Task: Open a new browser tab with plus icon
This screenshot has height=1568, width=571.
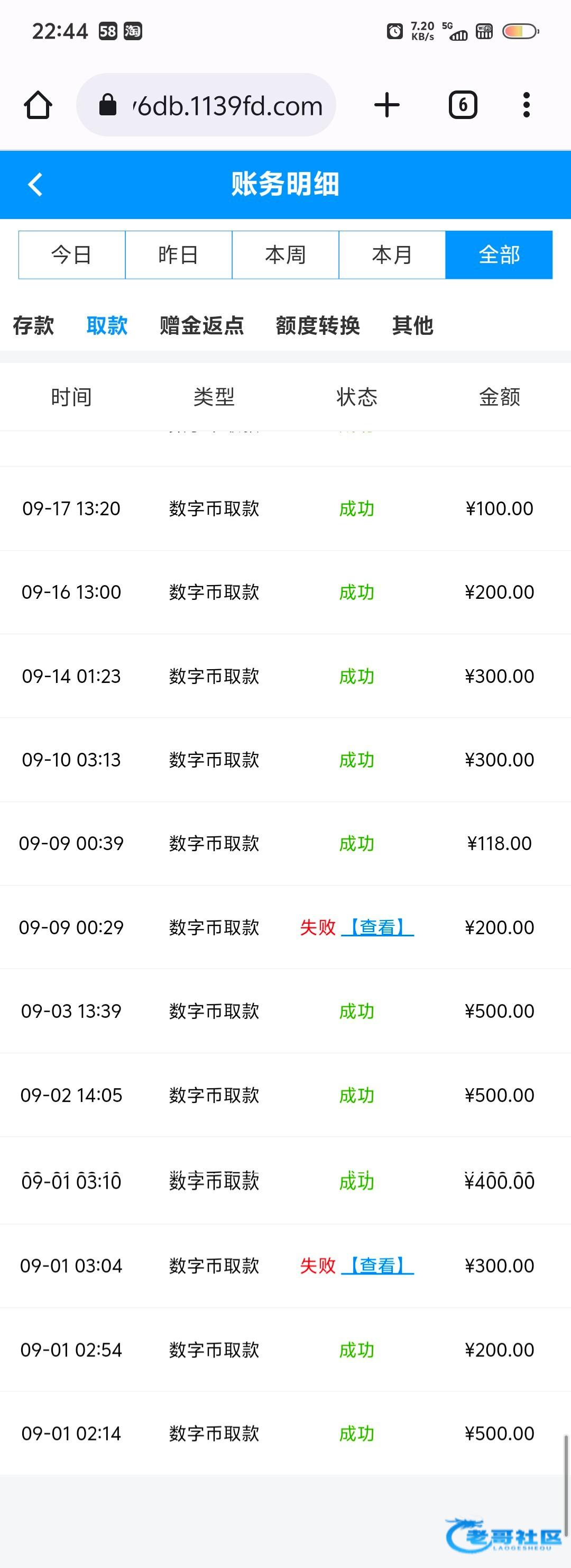Action: 387,105
